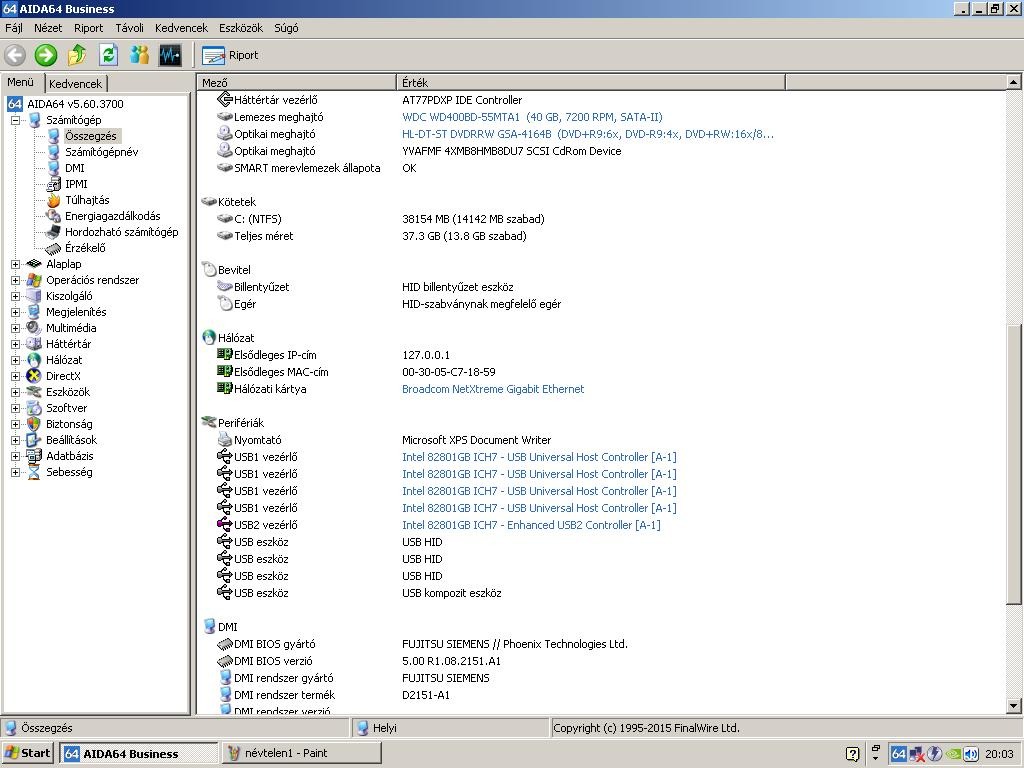1024x768 pixels.
Task: Open the Fájl menu
Action: point(14,28)
